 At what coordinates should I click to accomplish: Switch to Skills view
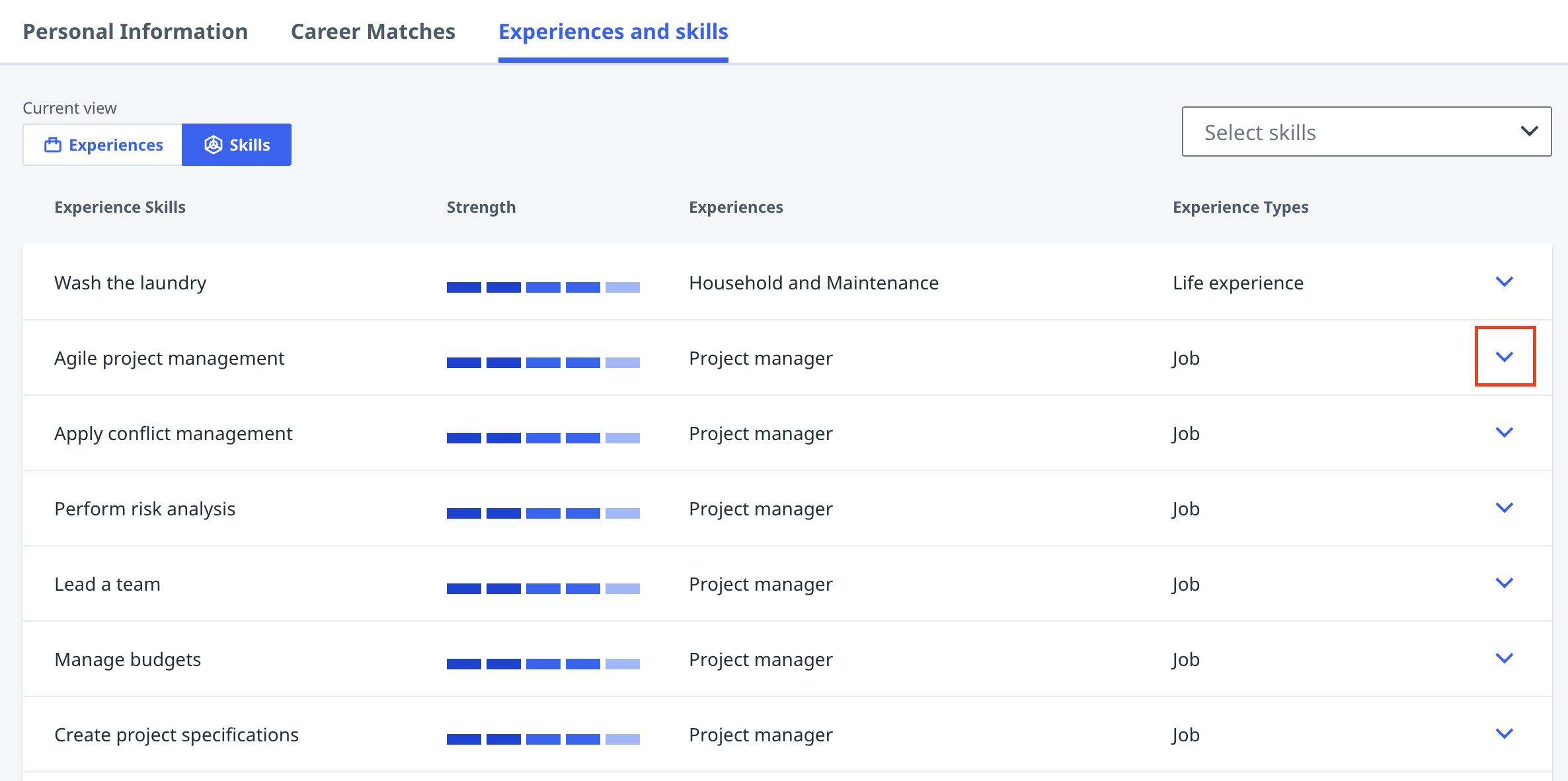click(x=237, y=145)
